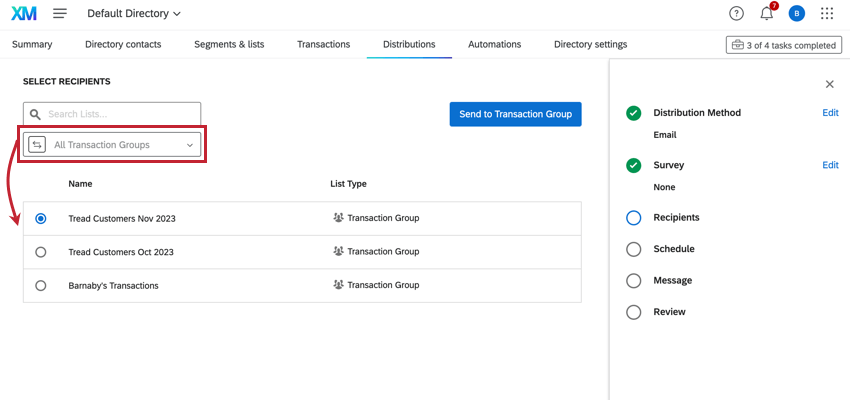Click Edit next to Survey
Viewport: 850px width, 400px height.
point(830,165)
